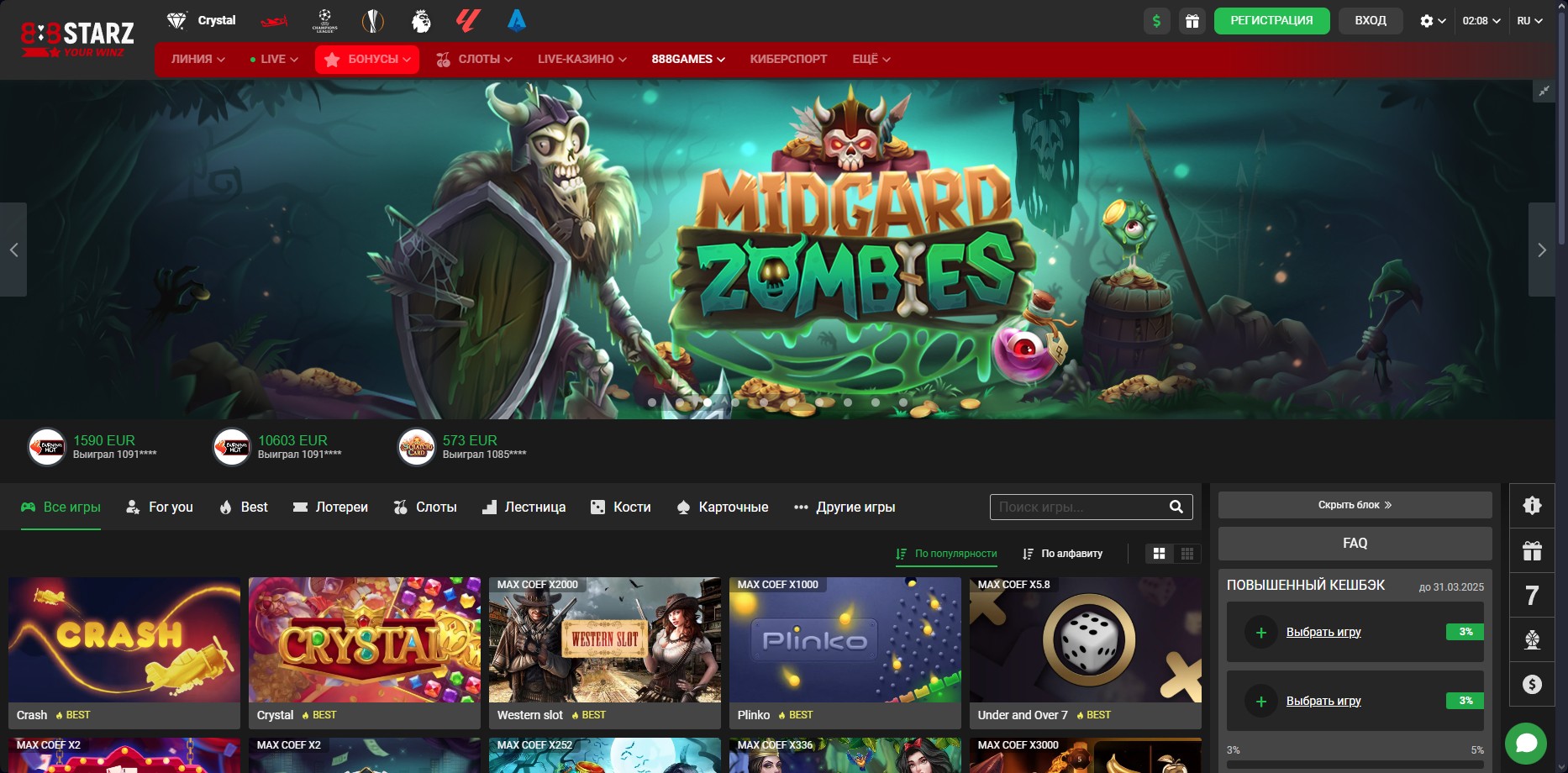The image size is (1568, 773).
Task: Switch to large grid view
Action: (x=1160, y=554)
